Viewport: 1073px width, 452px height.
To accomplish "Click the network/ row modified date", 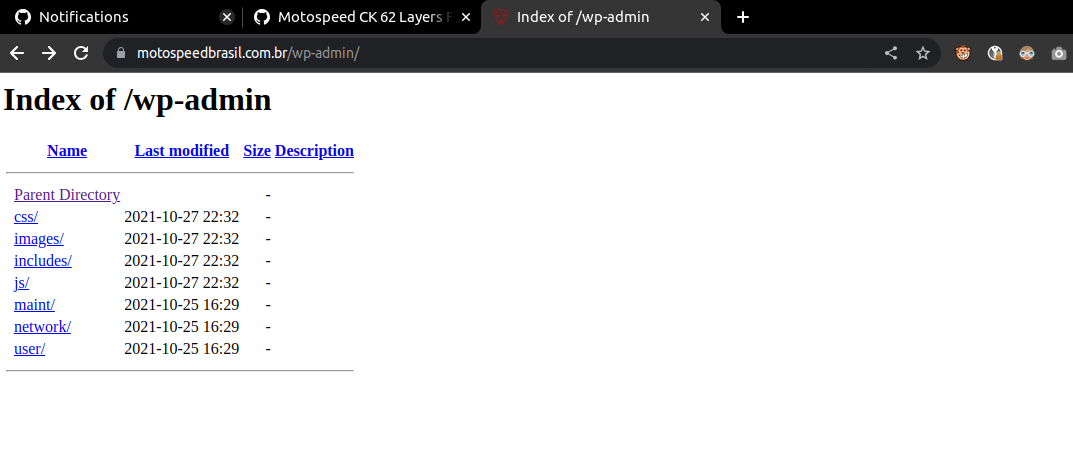I will point(181,326).
